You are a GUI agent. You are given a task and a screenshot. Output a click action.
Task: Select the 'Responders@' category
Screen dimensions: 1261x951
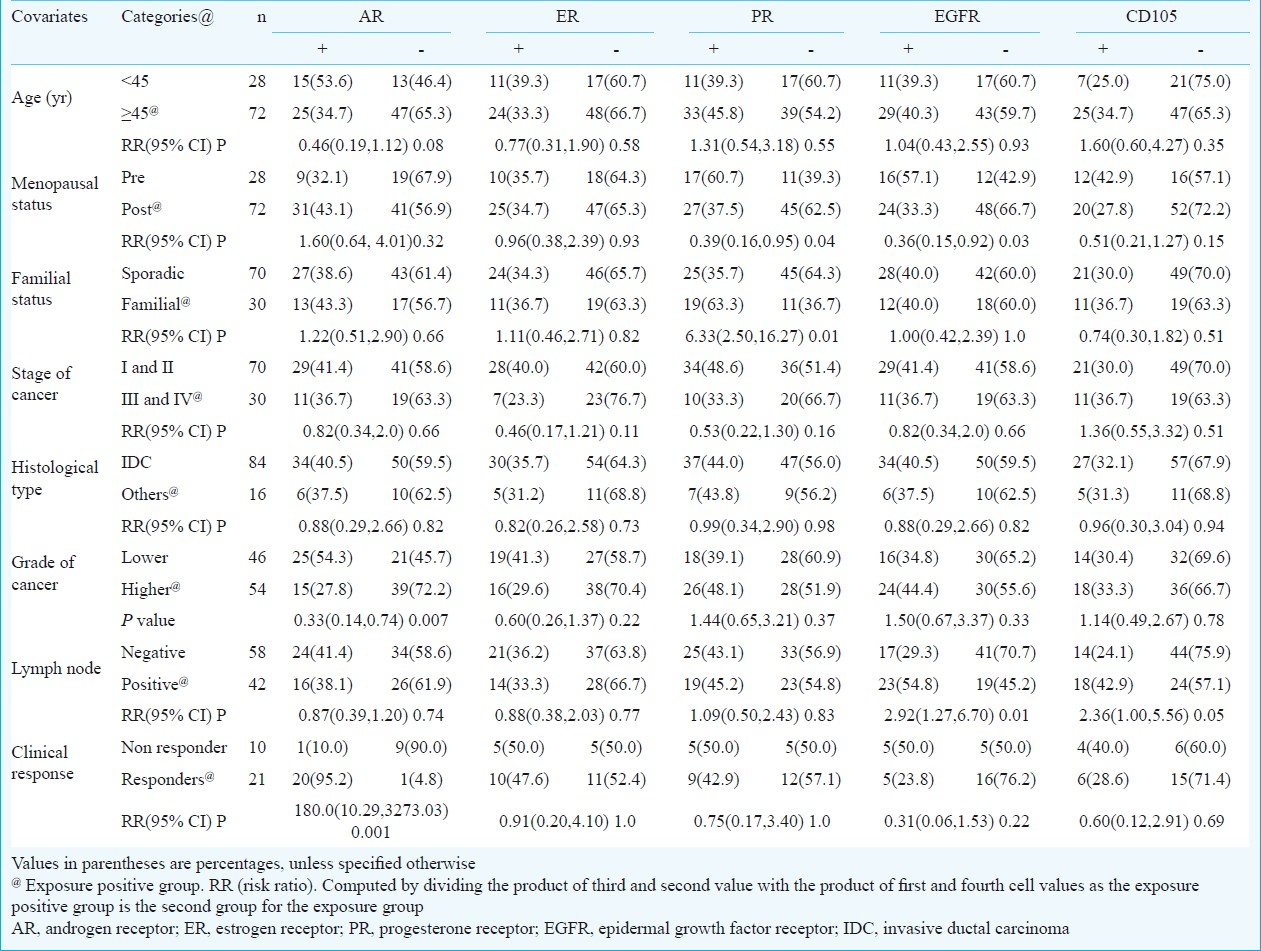(164, 779)
